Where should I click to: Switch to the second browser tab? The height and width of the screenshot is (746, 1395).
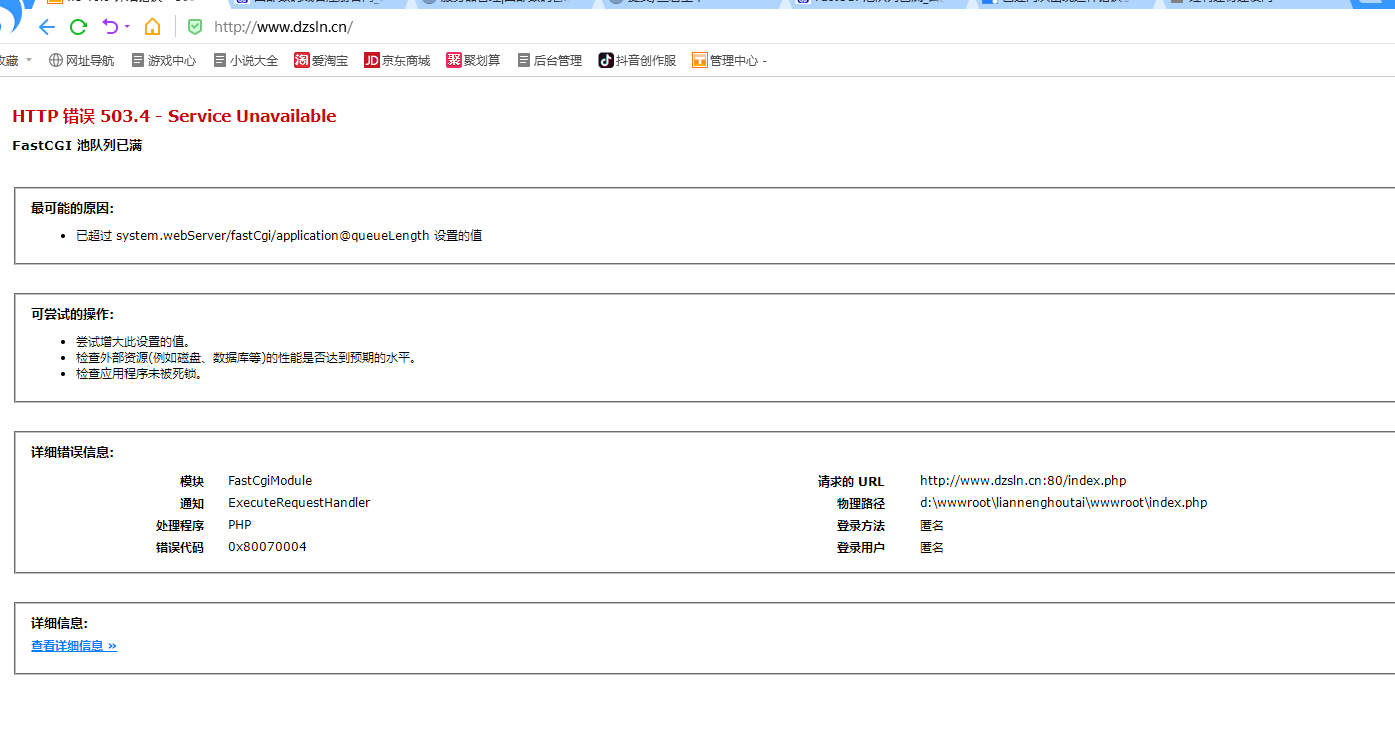click(315, 3)
